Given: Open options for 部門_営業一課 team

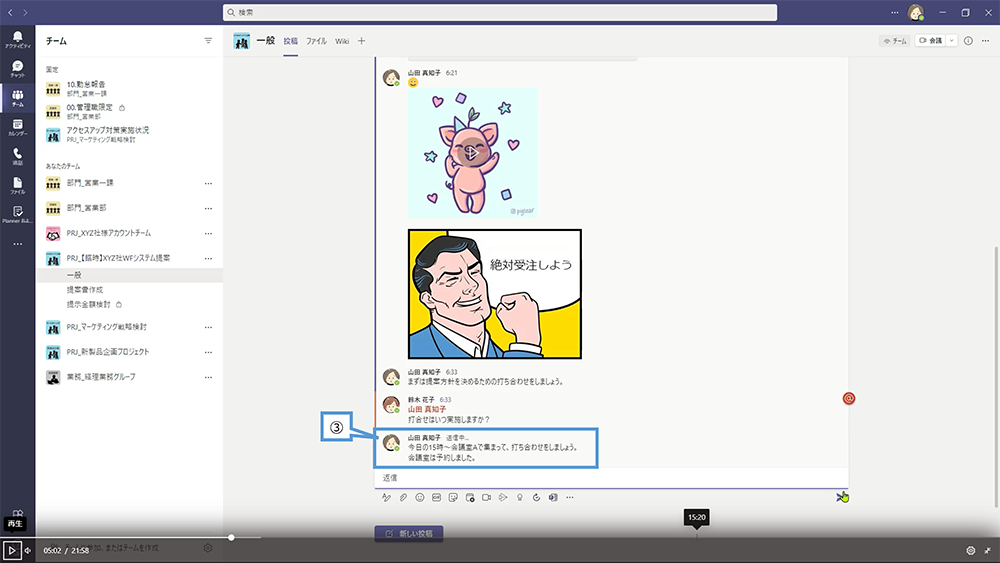Looking at the screenshot, I should (x=208, y=183).
